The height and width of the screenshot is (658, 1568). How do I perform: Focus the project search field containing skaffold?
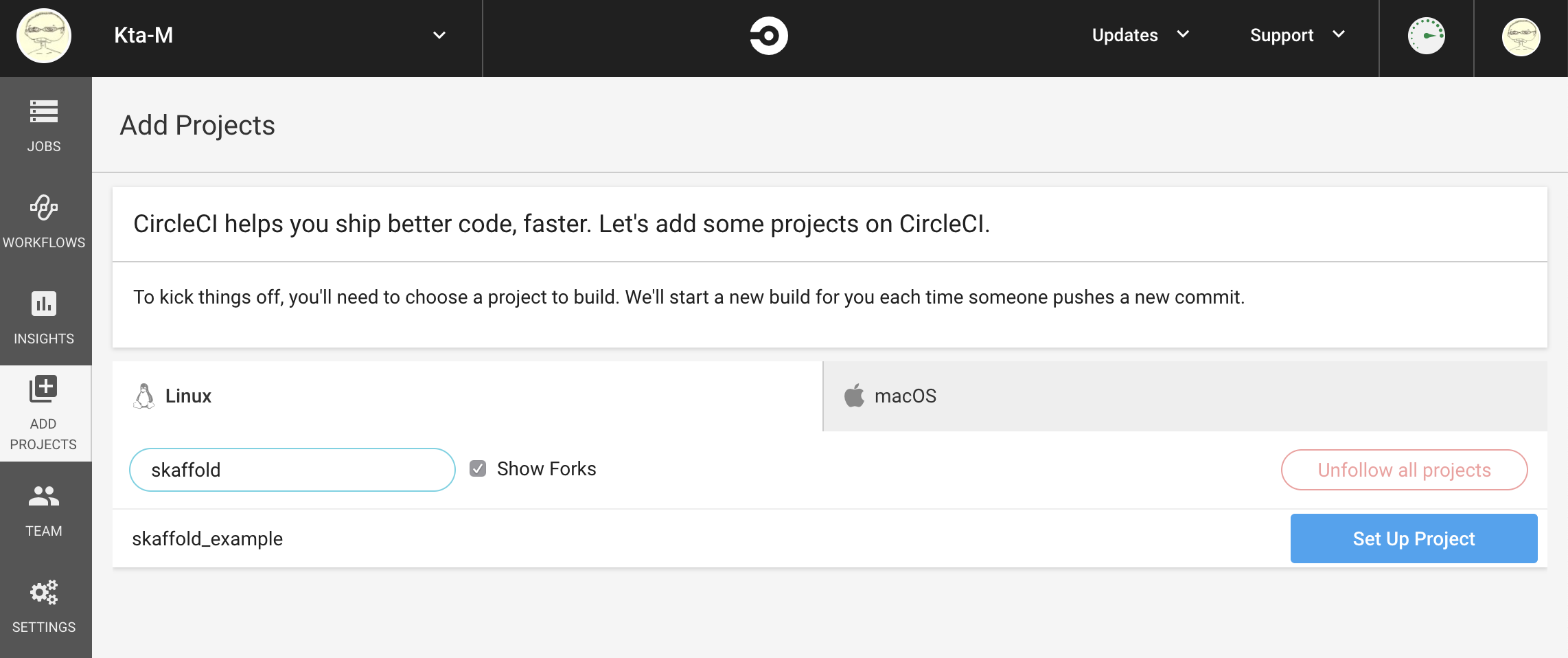[292, 470]
